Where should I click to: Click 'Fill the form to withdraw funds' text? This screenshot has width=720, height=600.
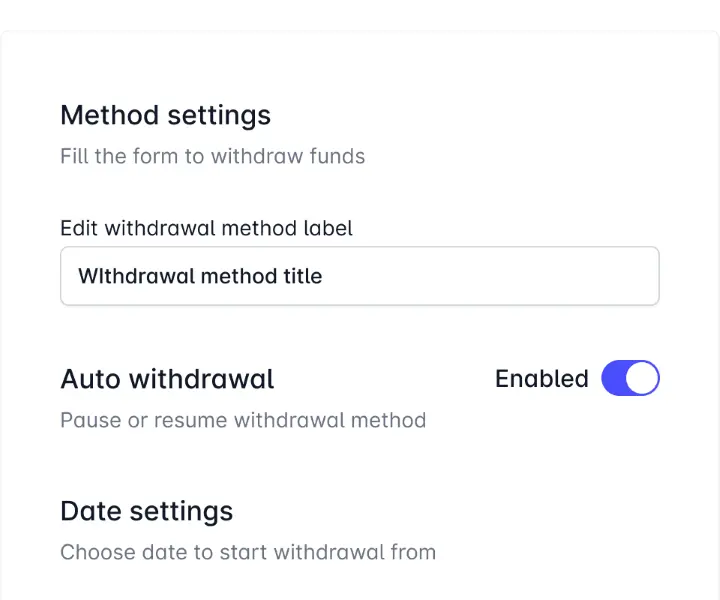point(212,156)
